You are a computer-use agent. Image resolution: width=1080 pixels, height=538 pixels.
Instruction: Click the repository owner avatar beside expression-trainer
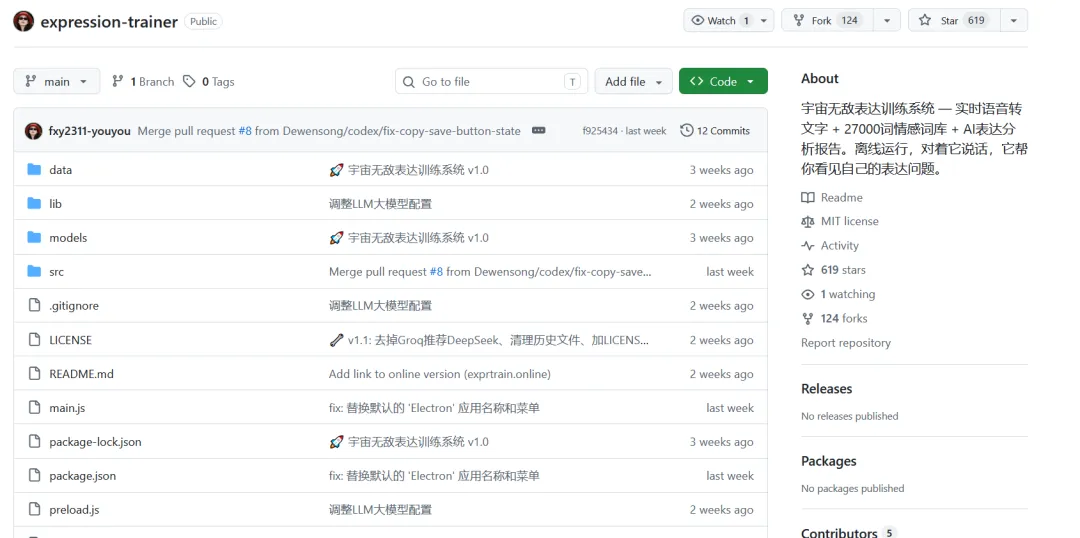(23, 21)
